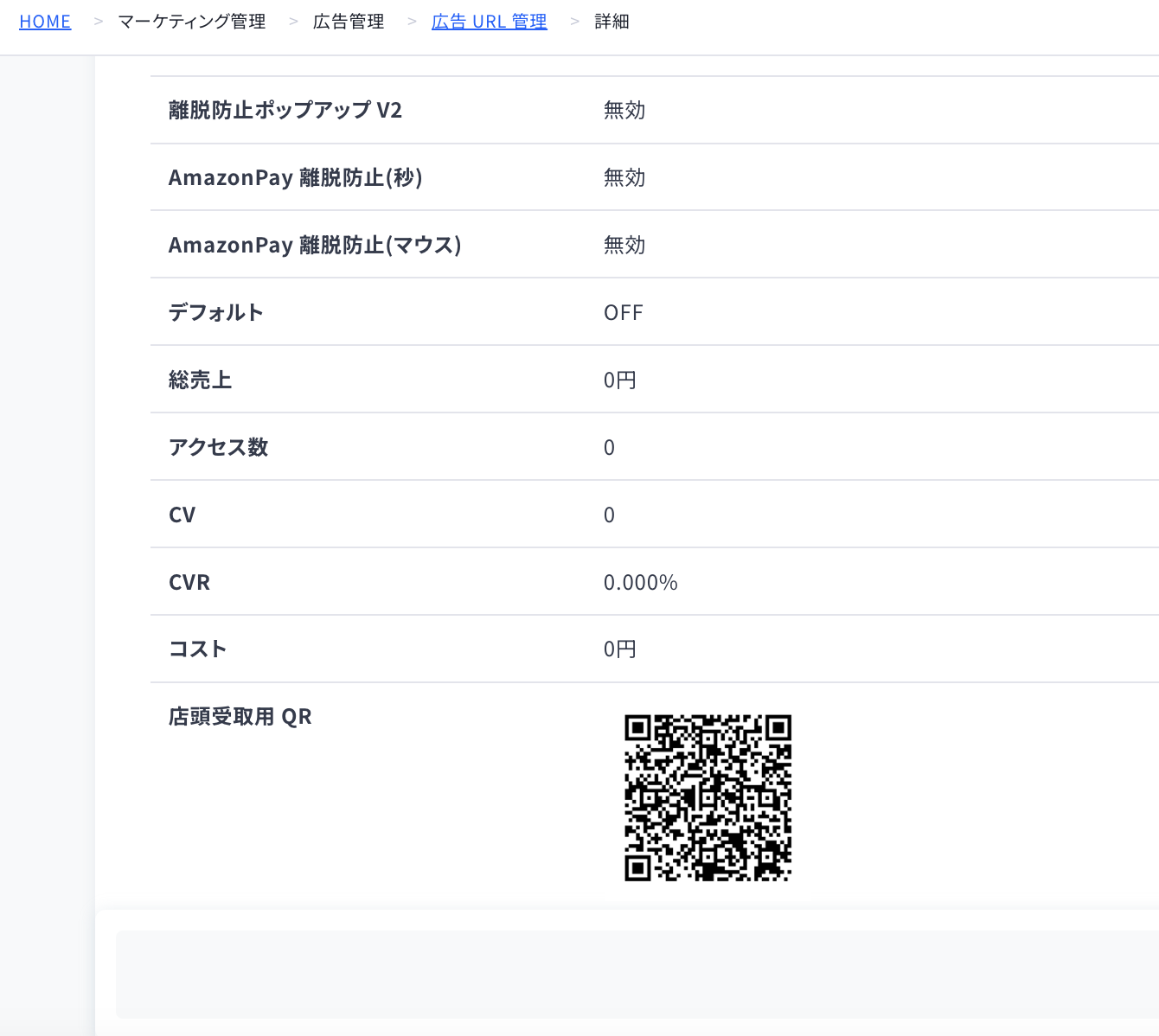Image resolution: width=1159 pixels, height=1036 pixels.
Task: Select the 店頭受取用 QR label
Action: click(x=240, y=716)
